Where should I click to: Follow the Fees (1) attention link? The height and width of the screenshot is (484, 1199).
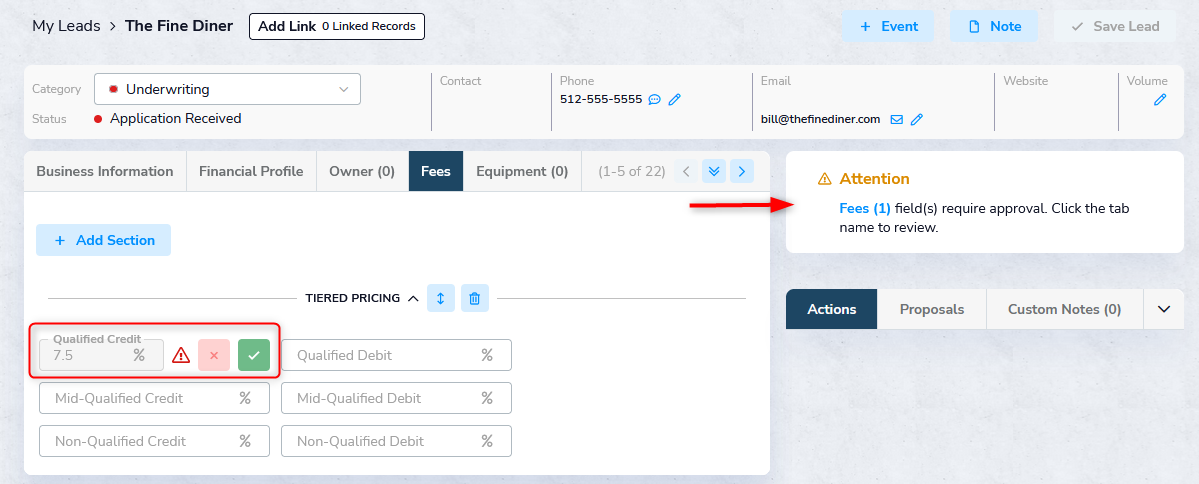pyautogui.click(x=865, y=208)
